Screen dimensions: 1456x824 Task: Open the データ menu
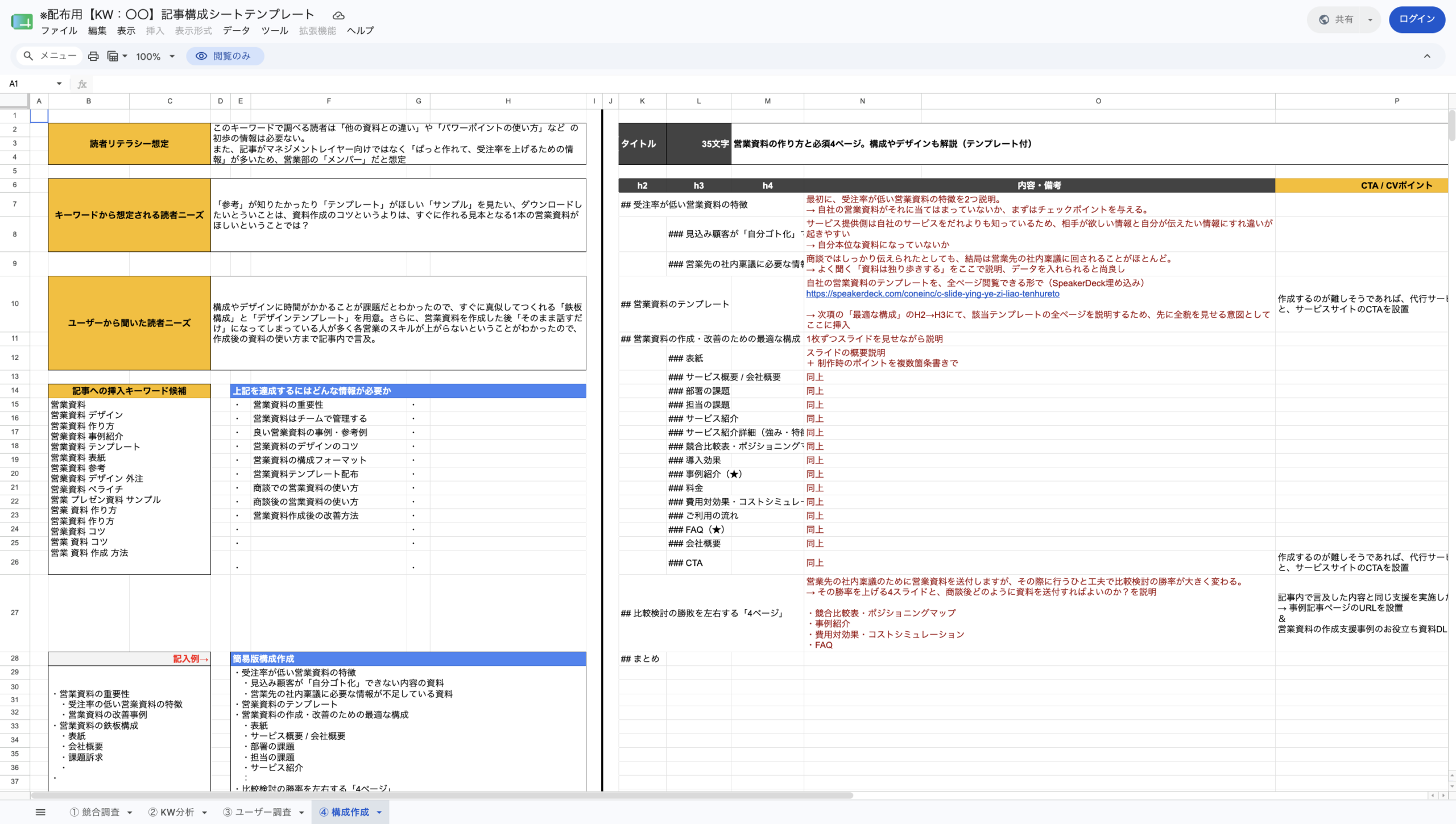pyautogui.click(x=236, y=31)
